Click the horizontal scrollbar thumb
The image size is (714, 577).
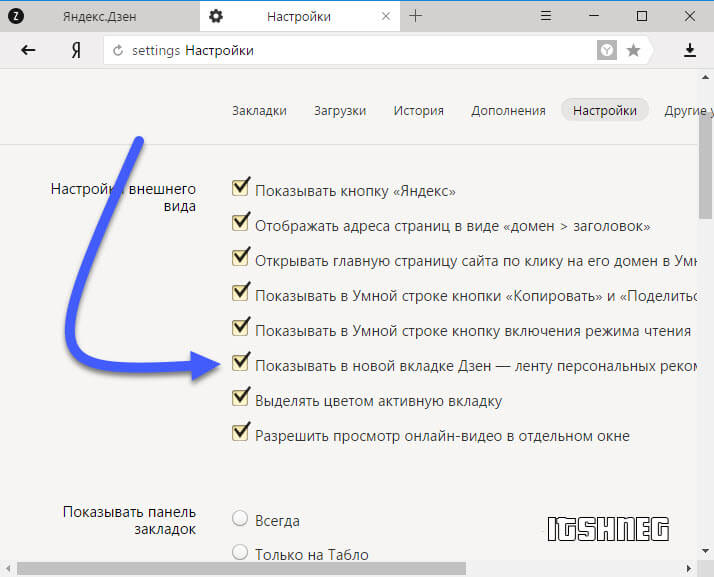click(241, 568)
